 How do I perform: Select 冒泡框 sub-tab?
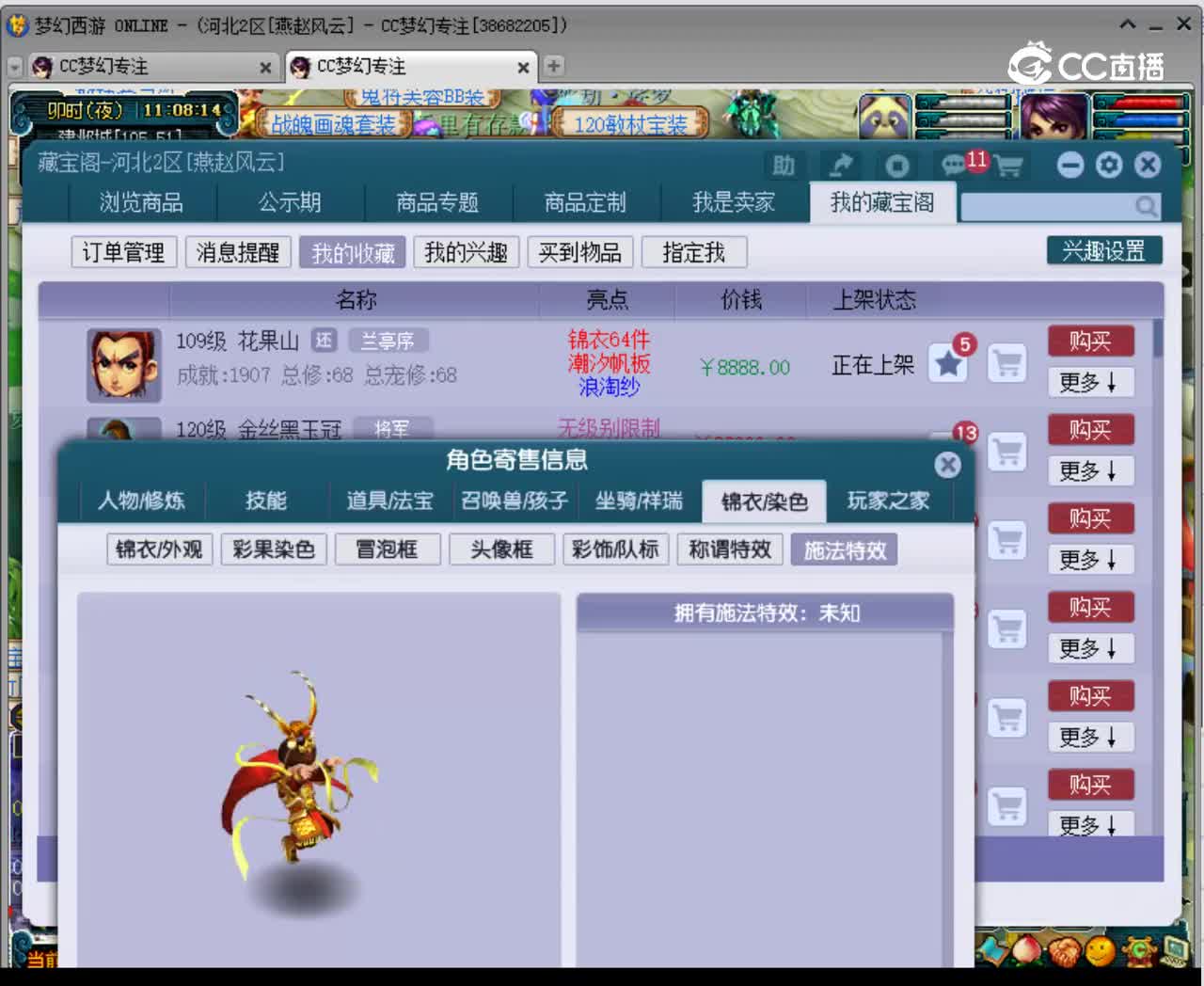pos(387,549)
